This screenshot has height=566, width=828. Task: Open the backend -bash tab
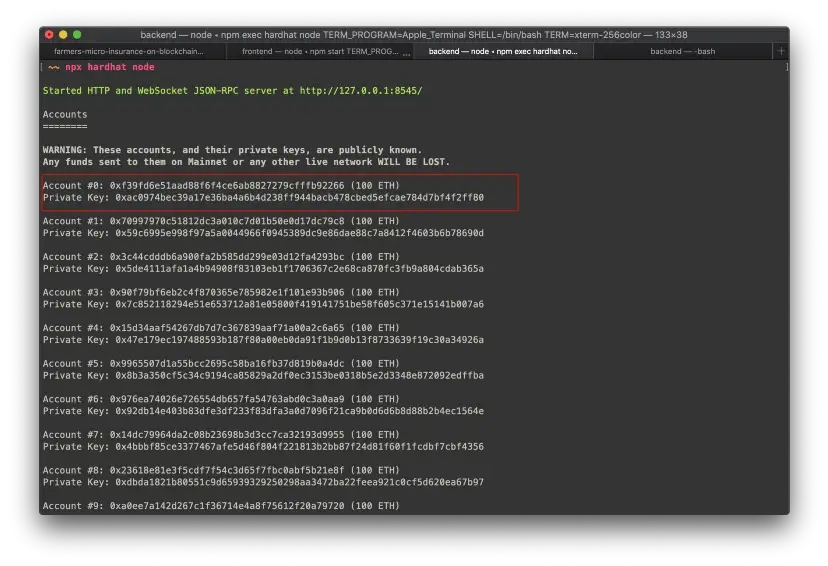683,51
